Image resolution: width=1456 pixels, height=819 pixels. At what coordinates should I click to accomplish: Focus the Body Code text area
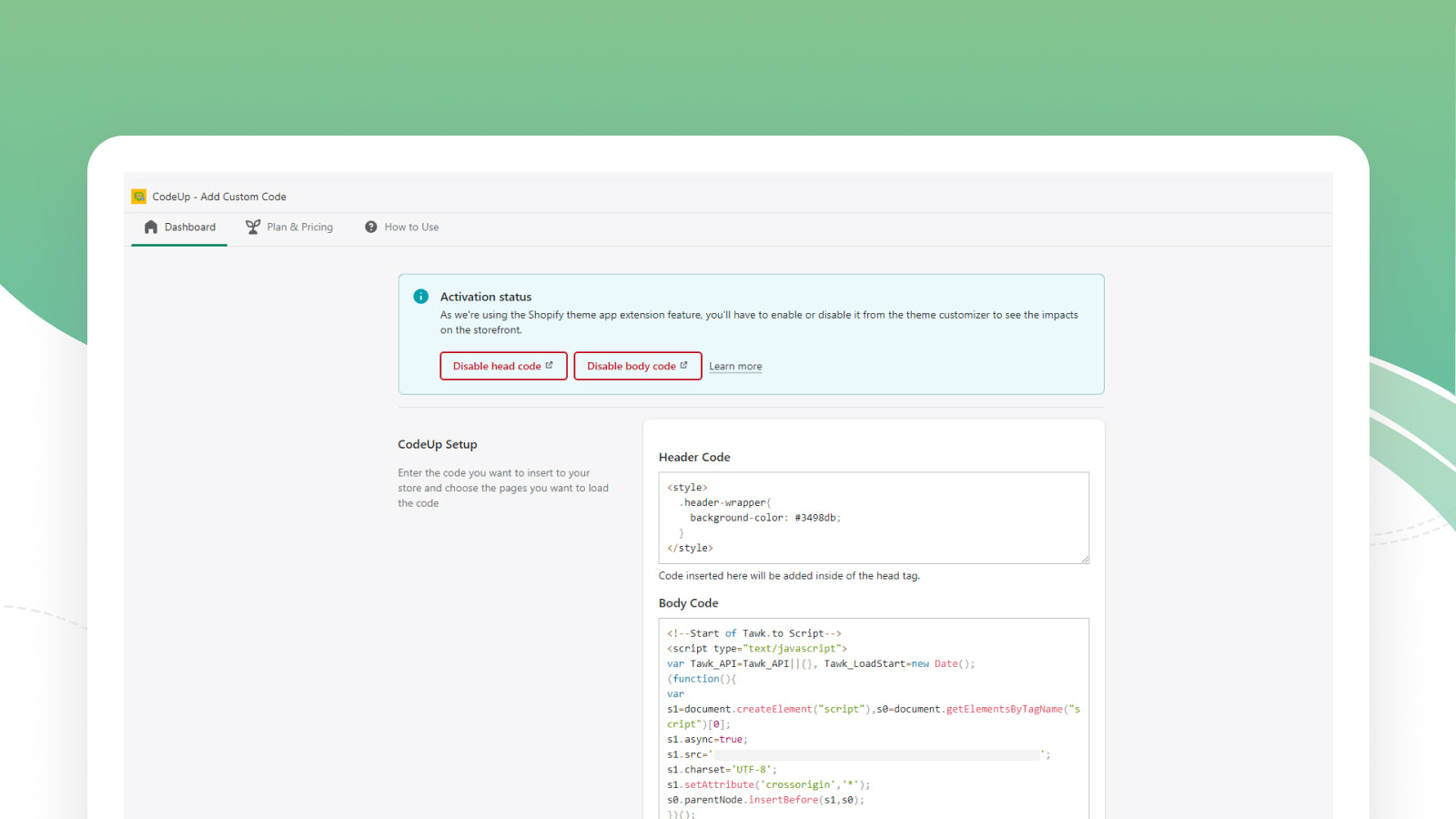(874, 692)
